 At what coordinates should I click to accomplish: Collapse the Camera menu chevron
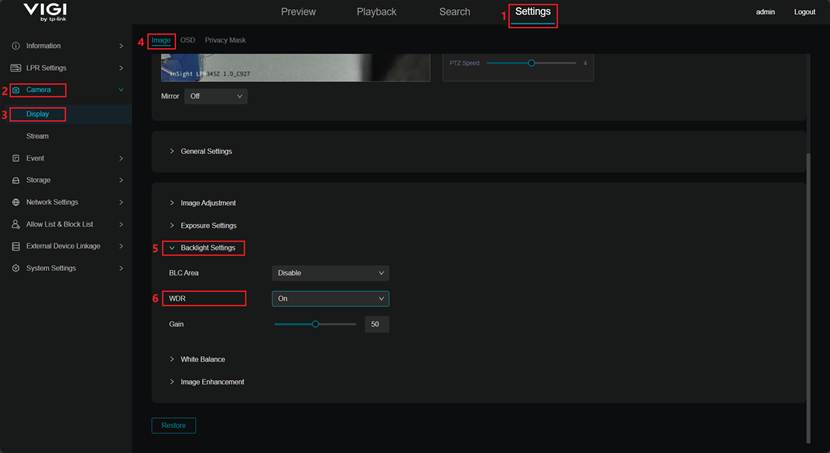pos(121,90)
